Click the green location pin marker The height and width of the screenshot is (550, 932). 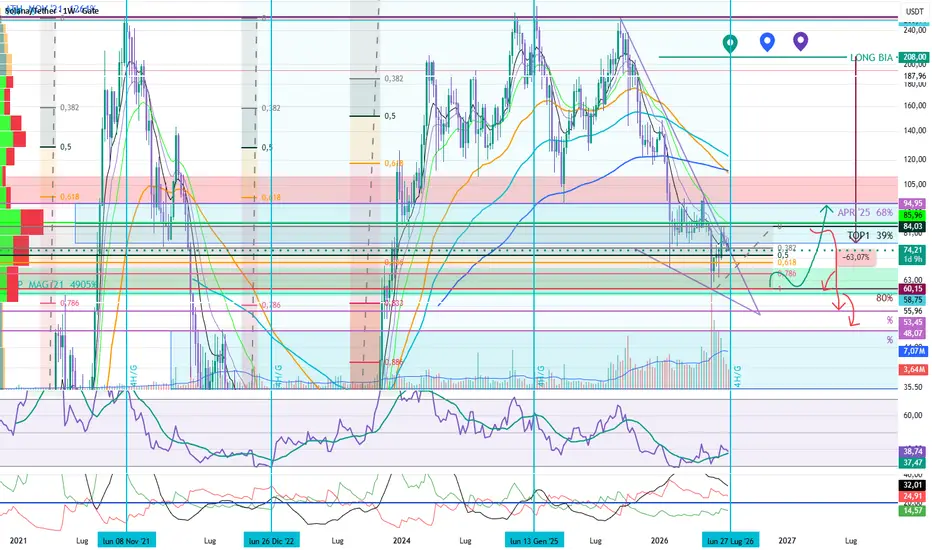click(730, 43)
